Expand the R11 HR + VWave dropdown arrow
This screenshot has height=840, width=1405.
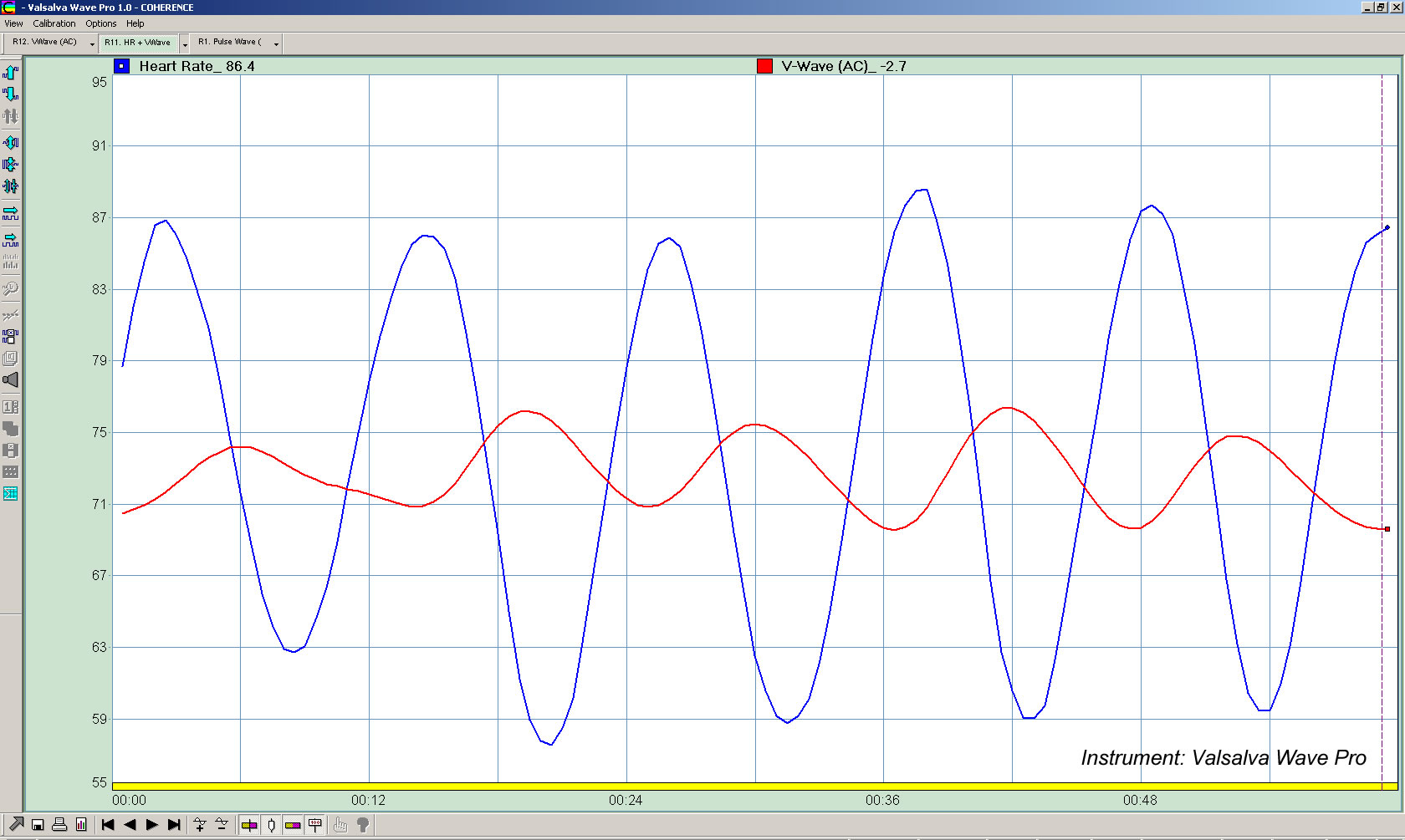pos(185,43)
